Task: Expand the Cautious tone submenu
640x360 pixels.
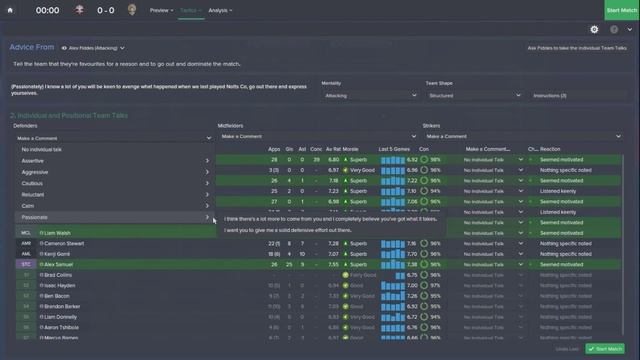Action: point(114,184)
